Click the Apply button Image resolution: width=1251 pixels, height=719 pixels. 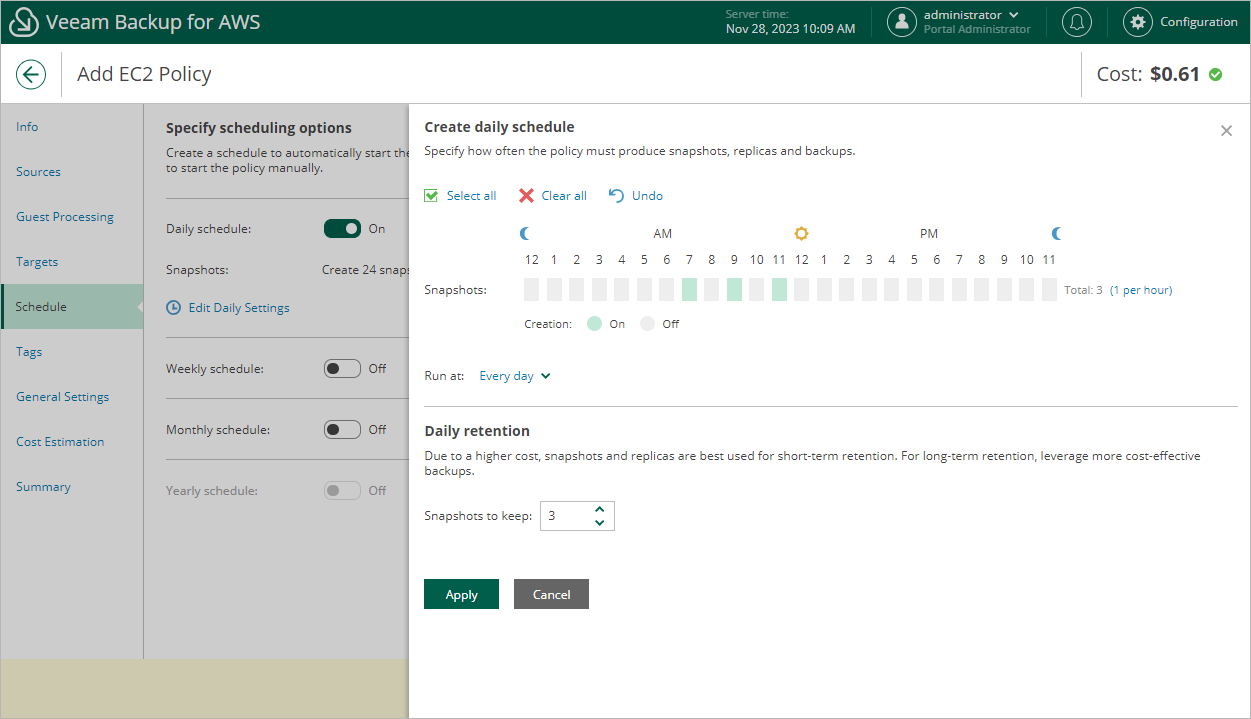click(461, 594)
